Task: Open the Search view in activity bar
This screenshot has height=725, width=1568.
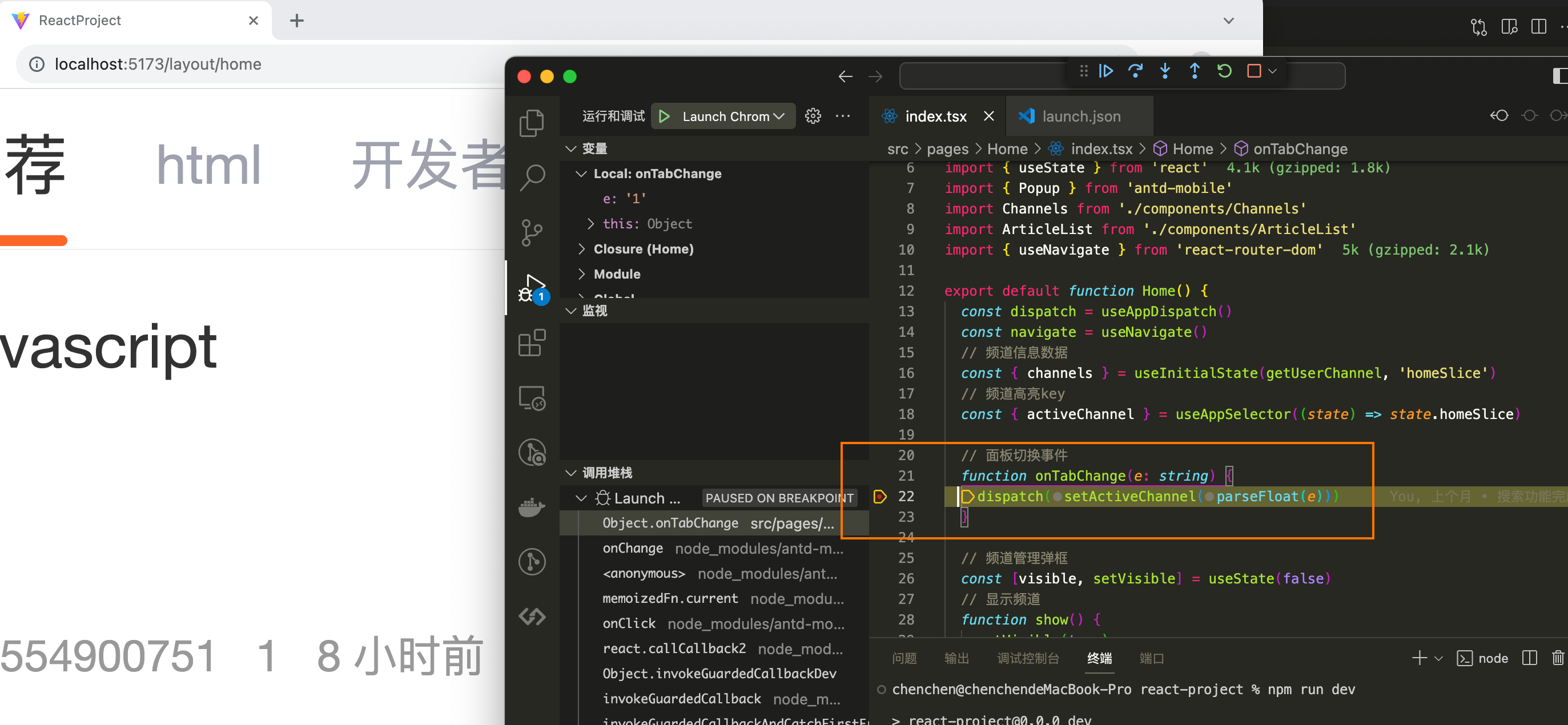Action: coord(532,178)
